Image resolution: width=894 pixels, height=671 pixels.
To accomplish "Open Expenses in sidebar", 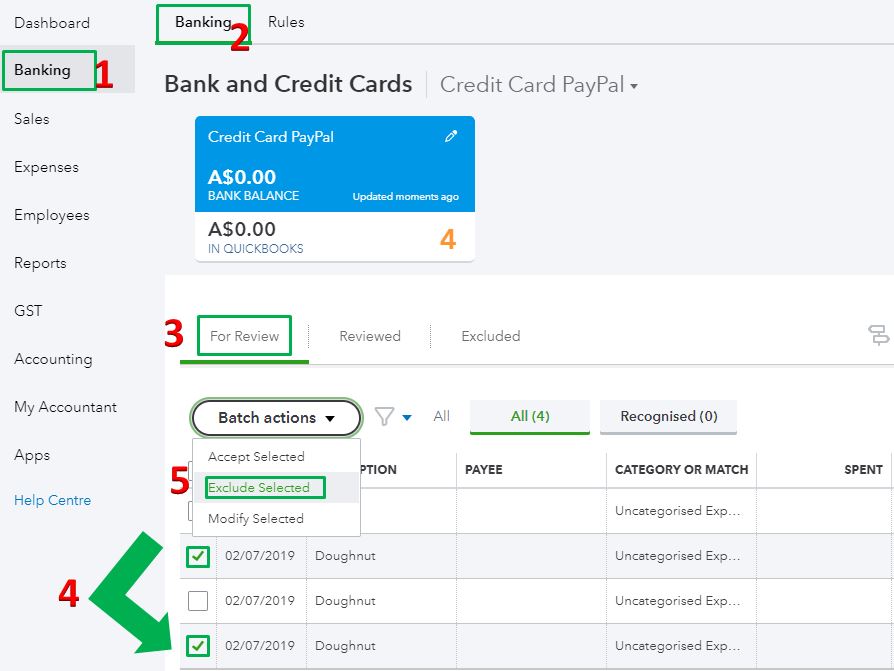I will (46, 167).
